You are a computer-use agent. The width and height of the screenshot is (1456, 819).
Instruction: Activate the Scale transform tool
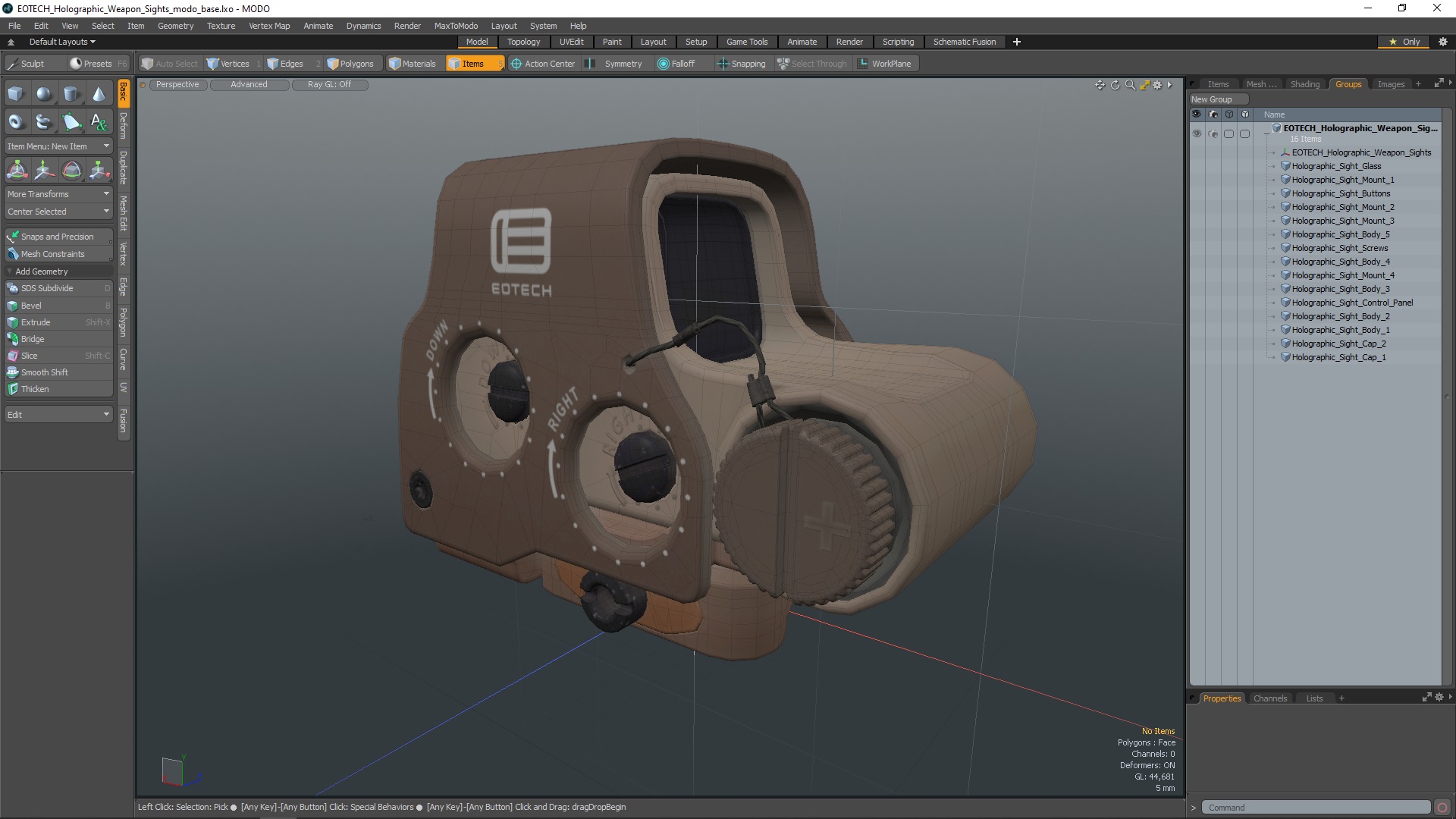point(99,170)
